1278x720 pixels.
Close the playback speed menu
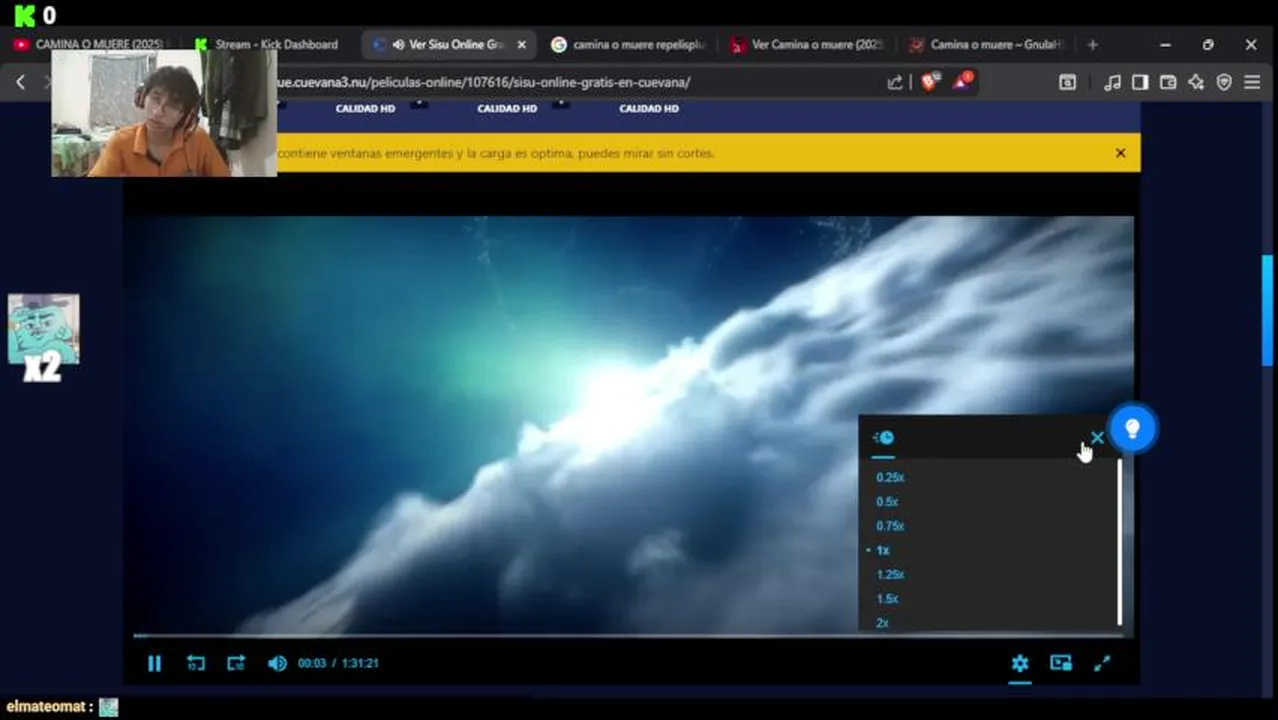1097,438
